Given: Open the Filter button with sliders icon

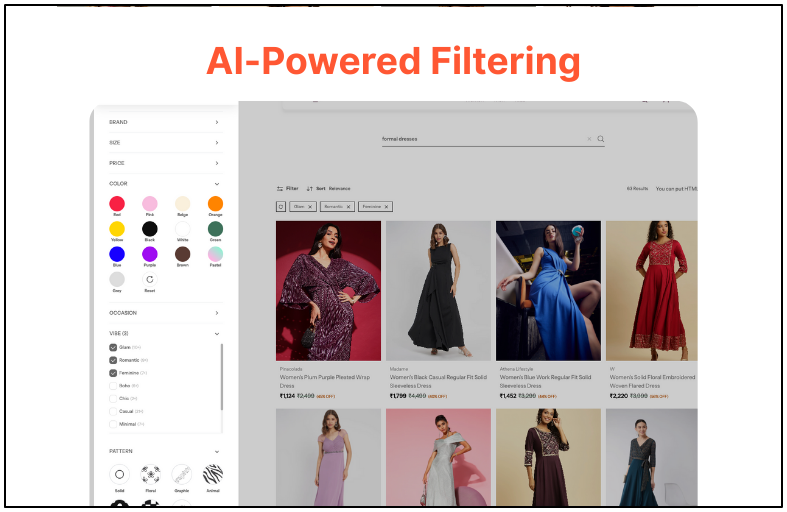Looking at the screenshot, I should point(287,189).
